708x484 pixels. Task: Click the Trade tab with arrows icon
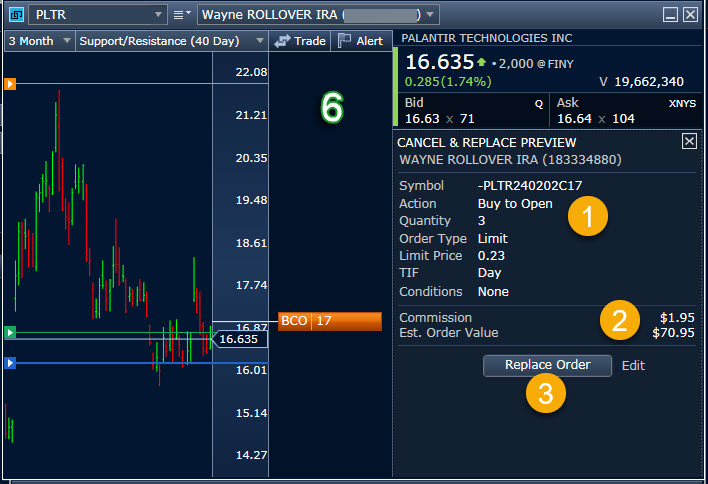tap(300, 41)
